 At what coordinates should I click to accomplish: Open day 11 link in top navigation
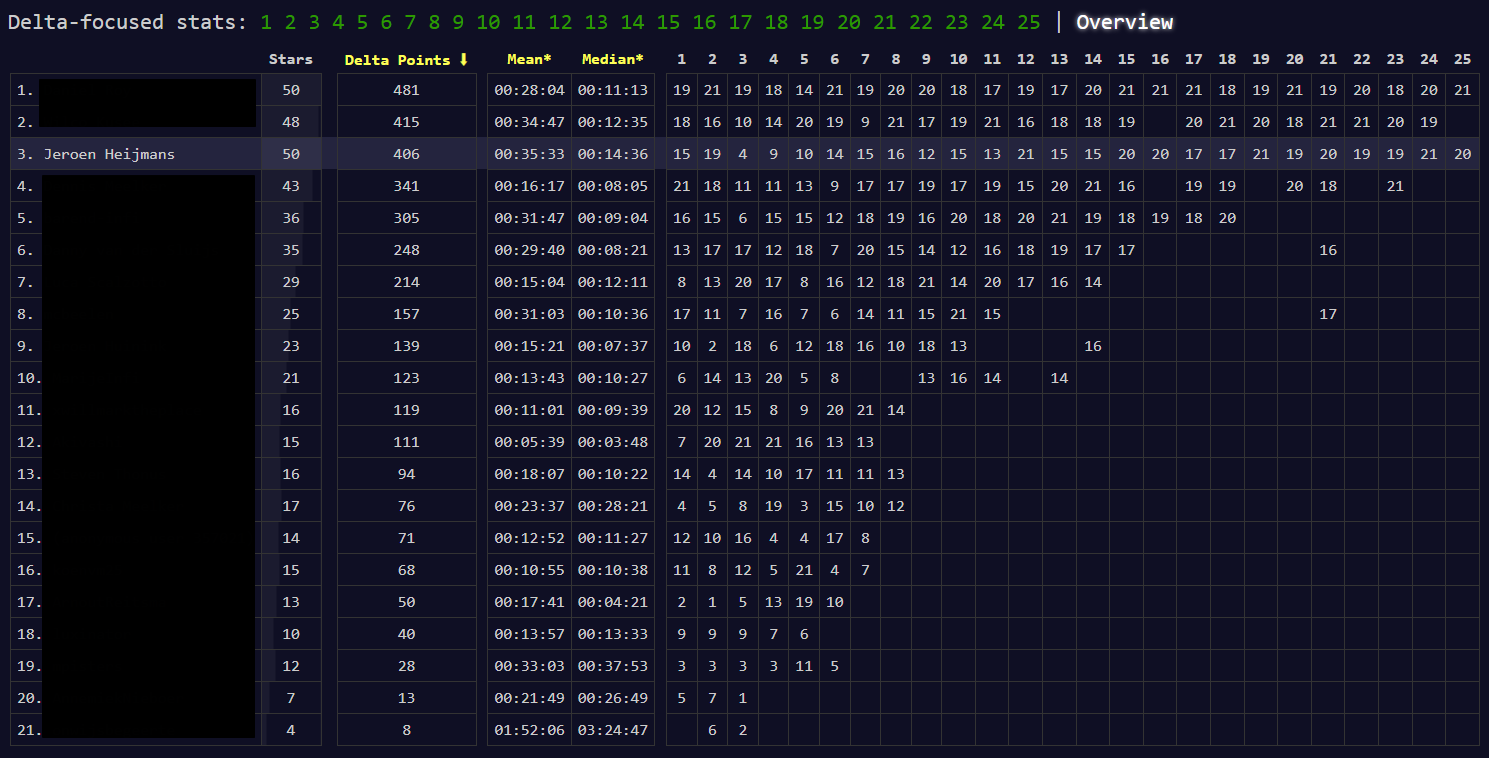click(x=524, y=22)
